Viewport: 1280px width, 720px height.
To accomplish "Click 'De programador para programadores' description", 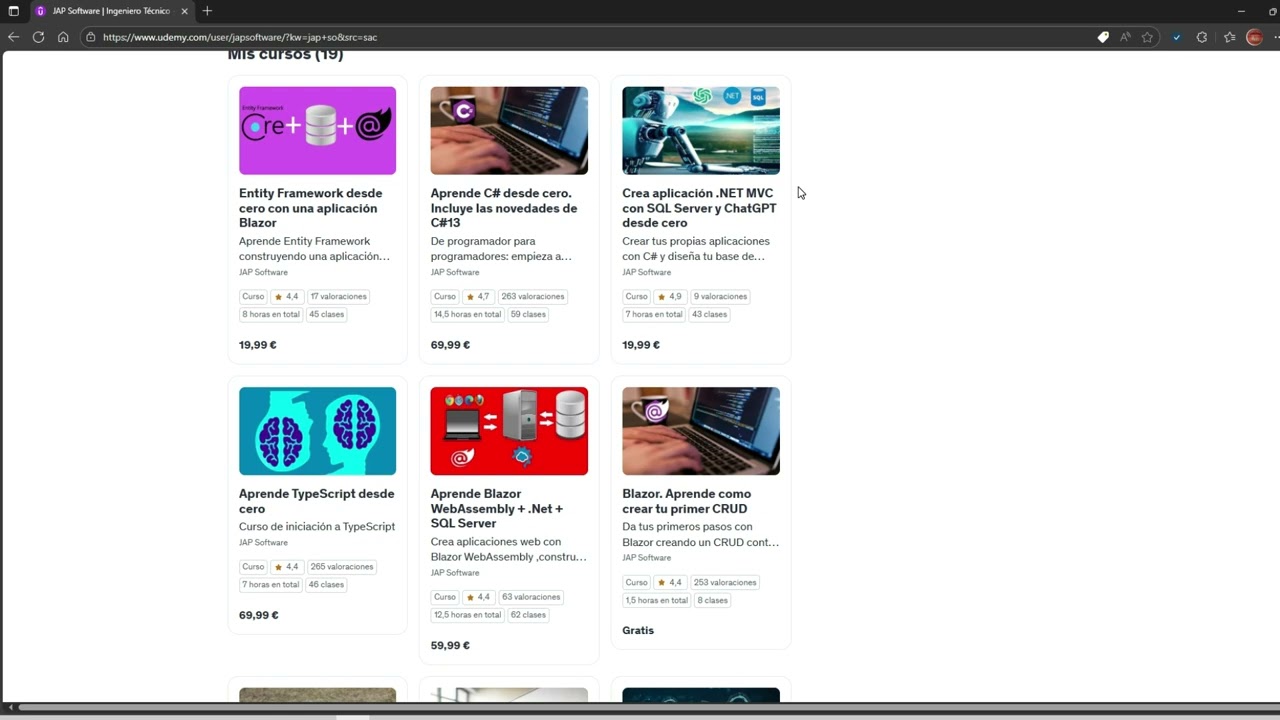I will point(501,249).
